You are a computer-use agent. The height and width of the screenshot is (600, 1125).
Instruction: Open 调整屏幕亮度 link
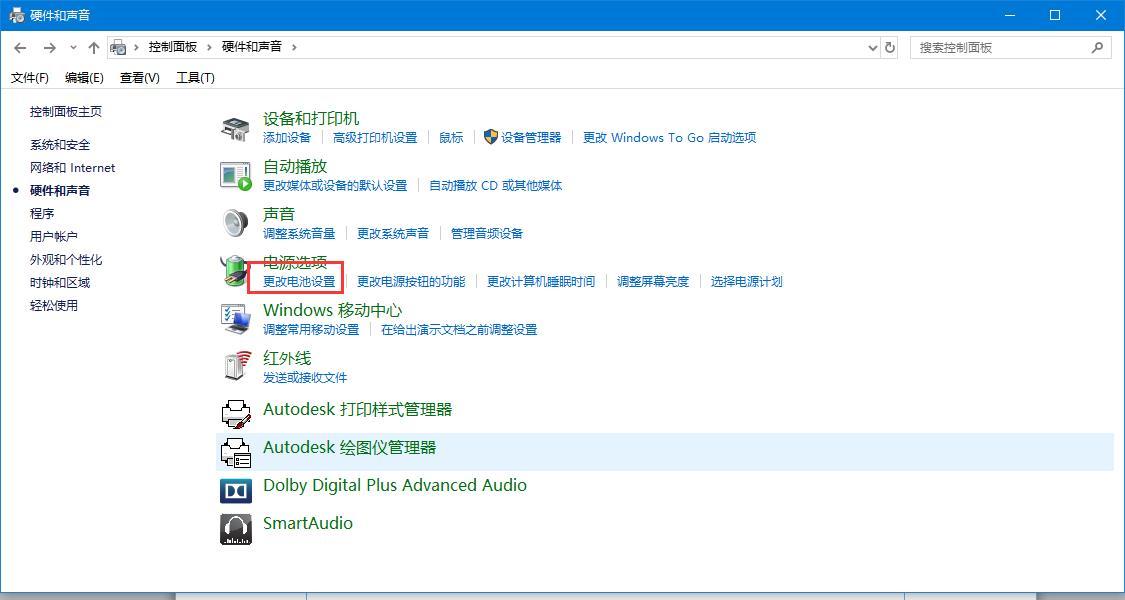[x=653, y=281]
